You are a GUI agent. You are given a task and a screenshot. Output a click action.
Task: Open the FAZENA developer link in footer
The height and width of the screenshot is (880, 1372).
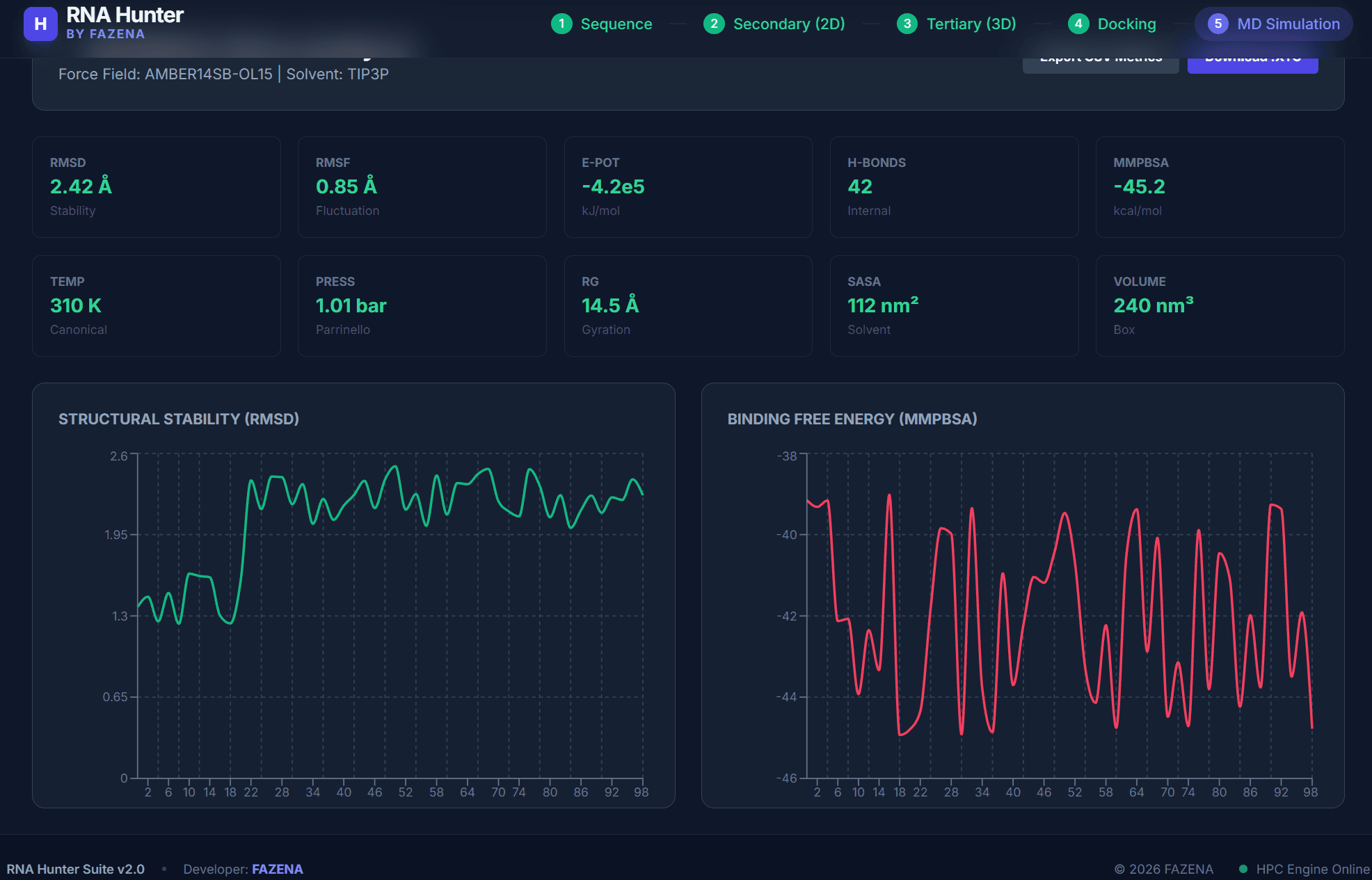(277, 869)
